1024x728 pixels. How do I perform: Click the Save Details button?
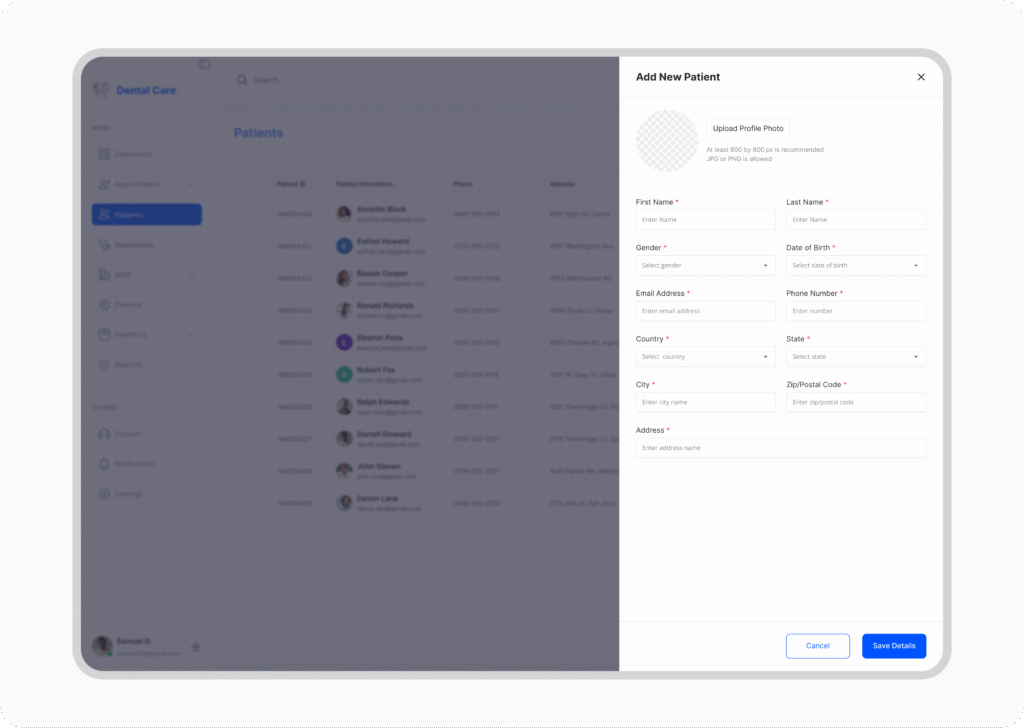pos(893,646)
